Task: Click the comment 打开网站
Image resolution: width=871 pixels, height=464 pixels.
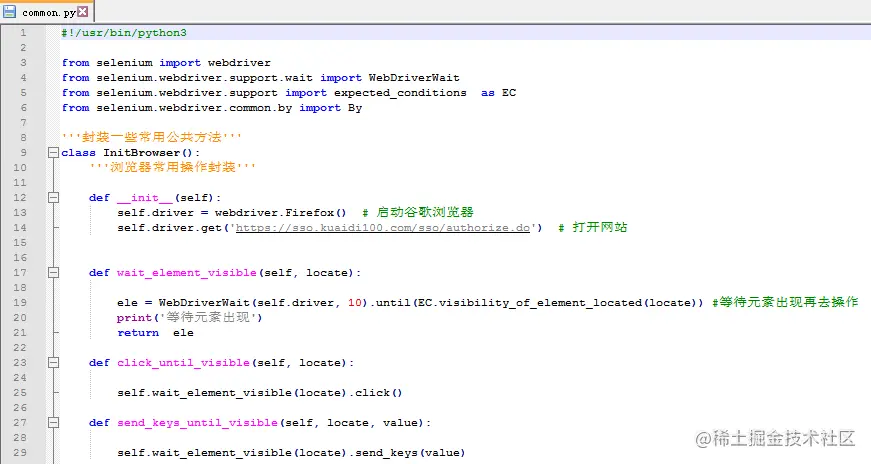Action: point(593,227)
